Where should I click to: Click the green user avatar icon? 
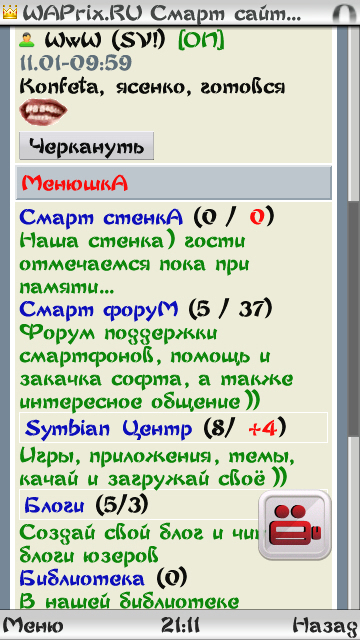(27, 39)
